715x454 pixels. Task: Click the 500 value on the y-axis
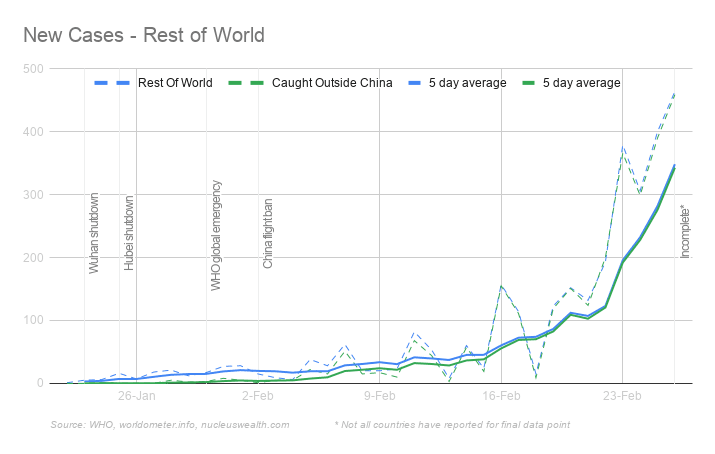point(33,68)
